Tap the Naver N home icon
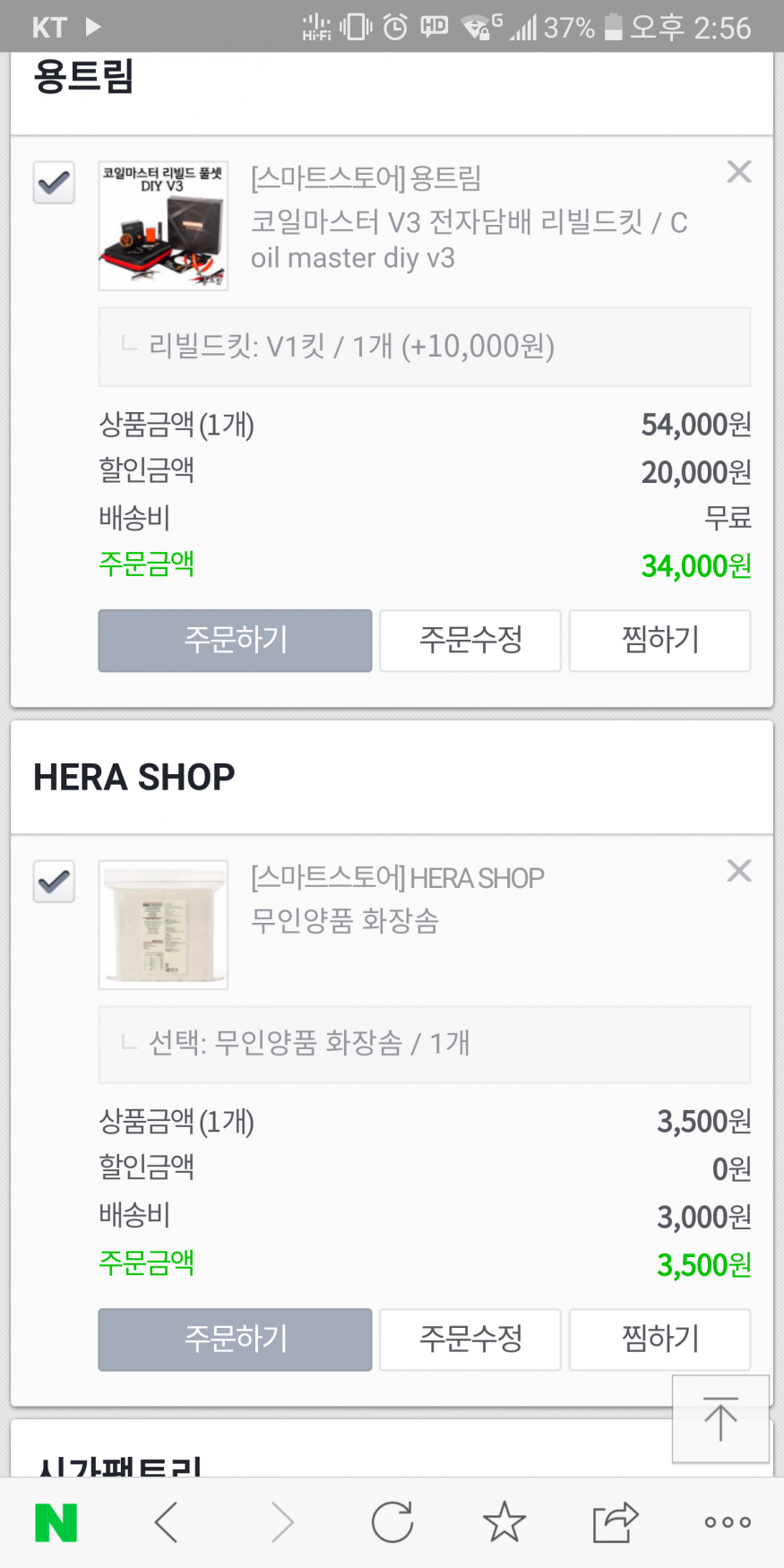 tap(56, 1522)
